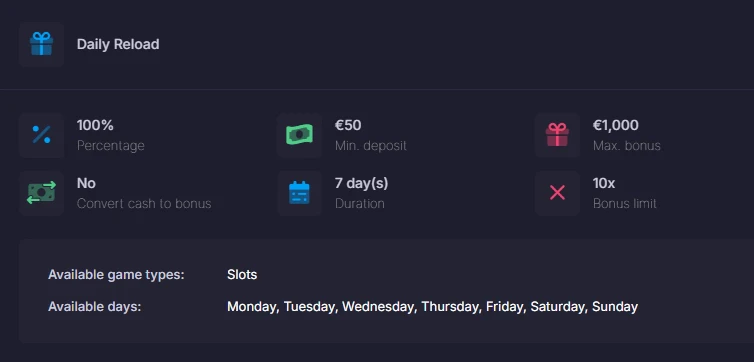Viewport: 754px width, 362px height.
Task: Click the €1,000 max bonus value
Action: [616, 125]
